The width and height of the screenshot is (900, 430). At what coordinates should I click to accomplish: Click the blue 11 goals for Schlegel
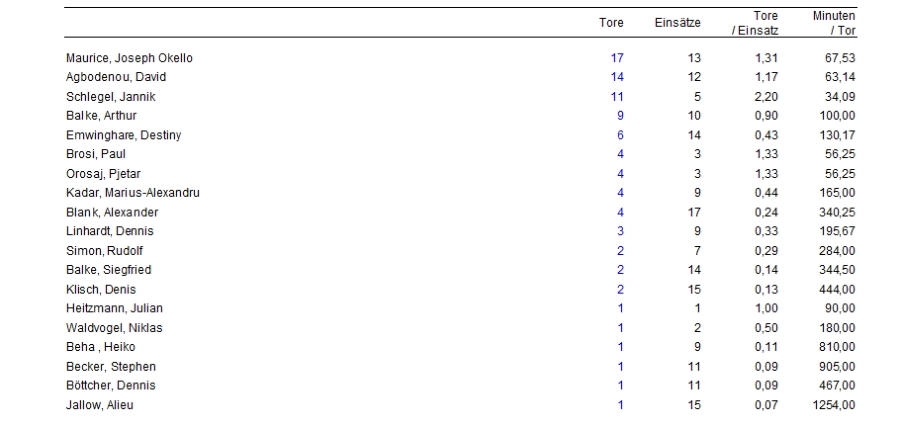click(x=617, y=96)
